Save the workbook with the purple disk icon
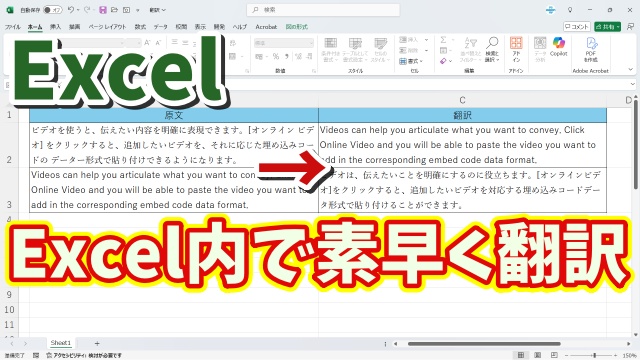 click(x=103, y=10)
